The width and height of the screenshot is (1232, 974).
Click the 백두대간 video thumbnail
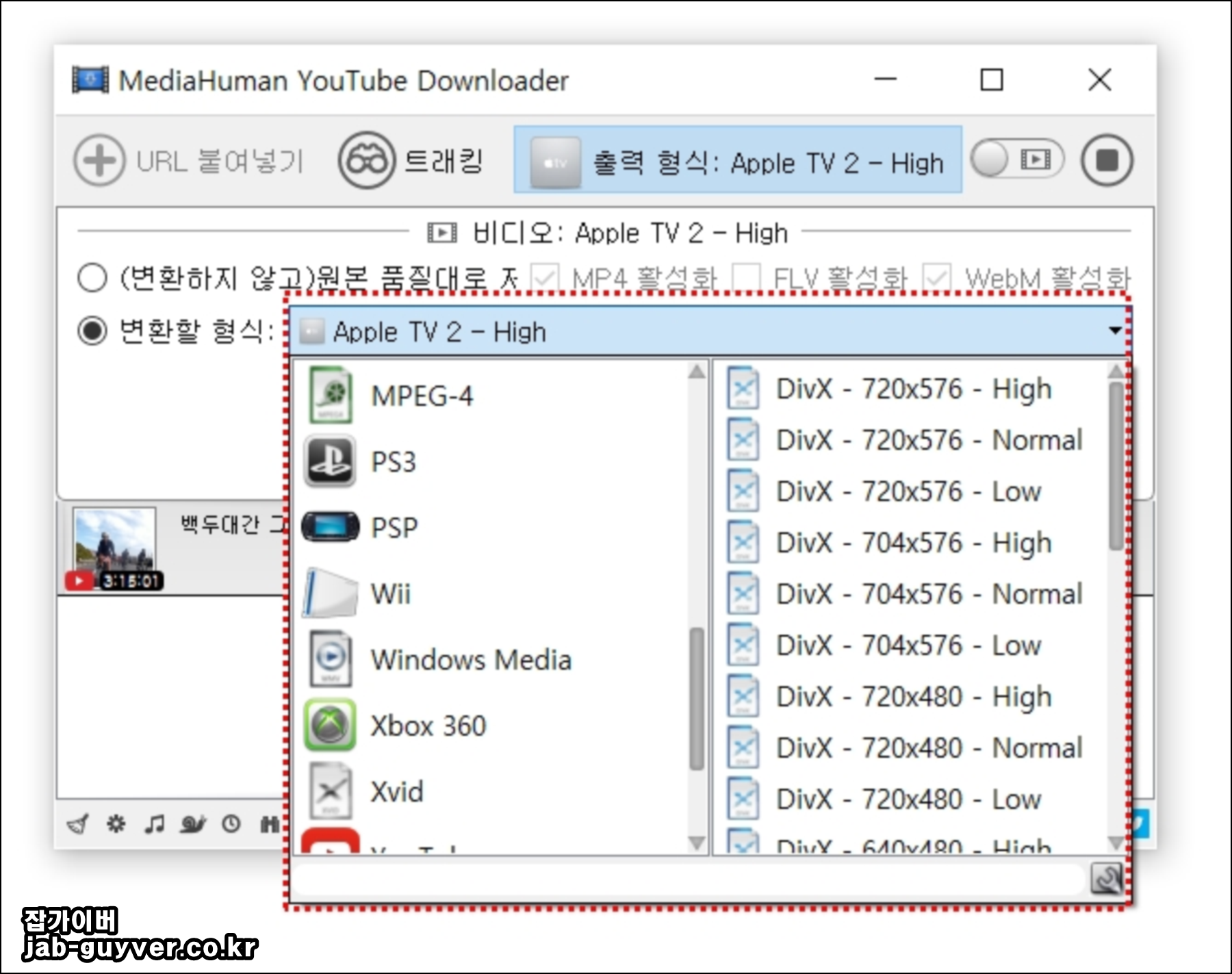point(114,549)
